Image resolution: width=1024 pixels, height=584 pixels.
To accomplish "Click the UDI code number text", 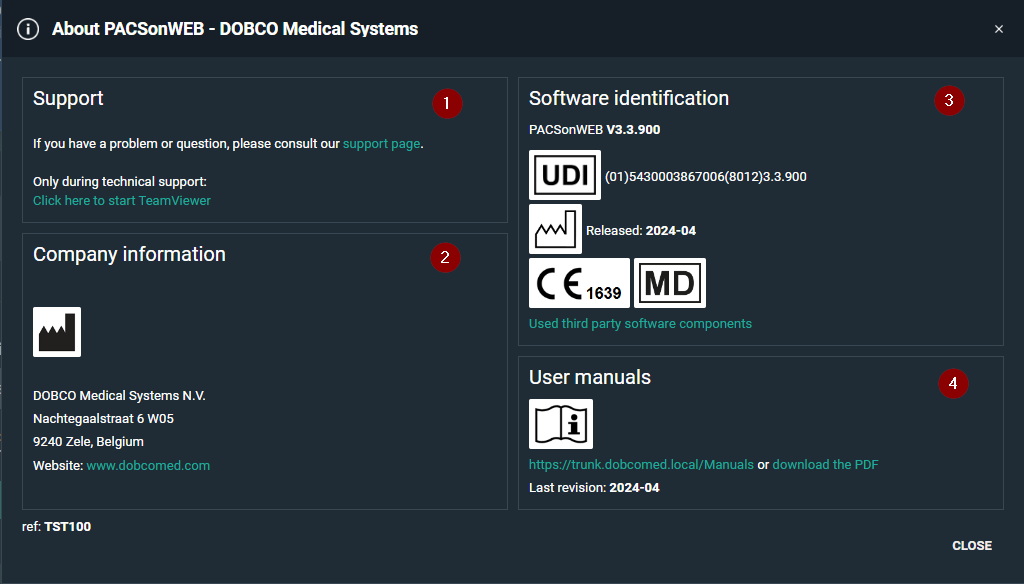I will pos(706,177).
